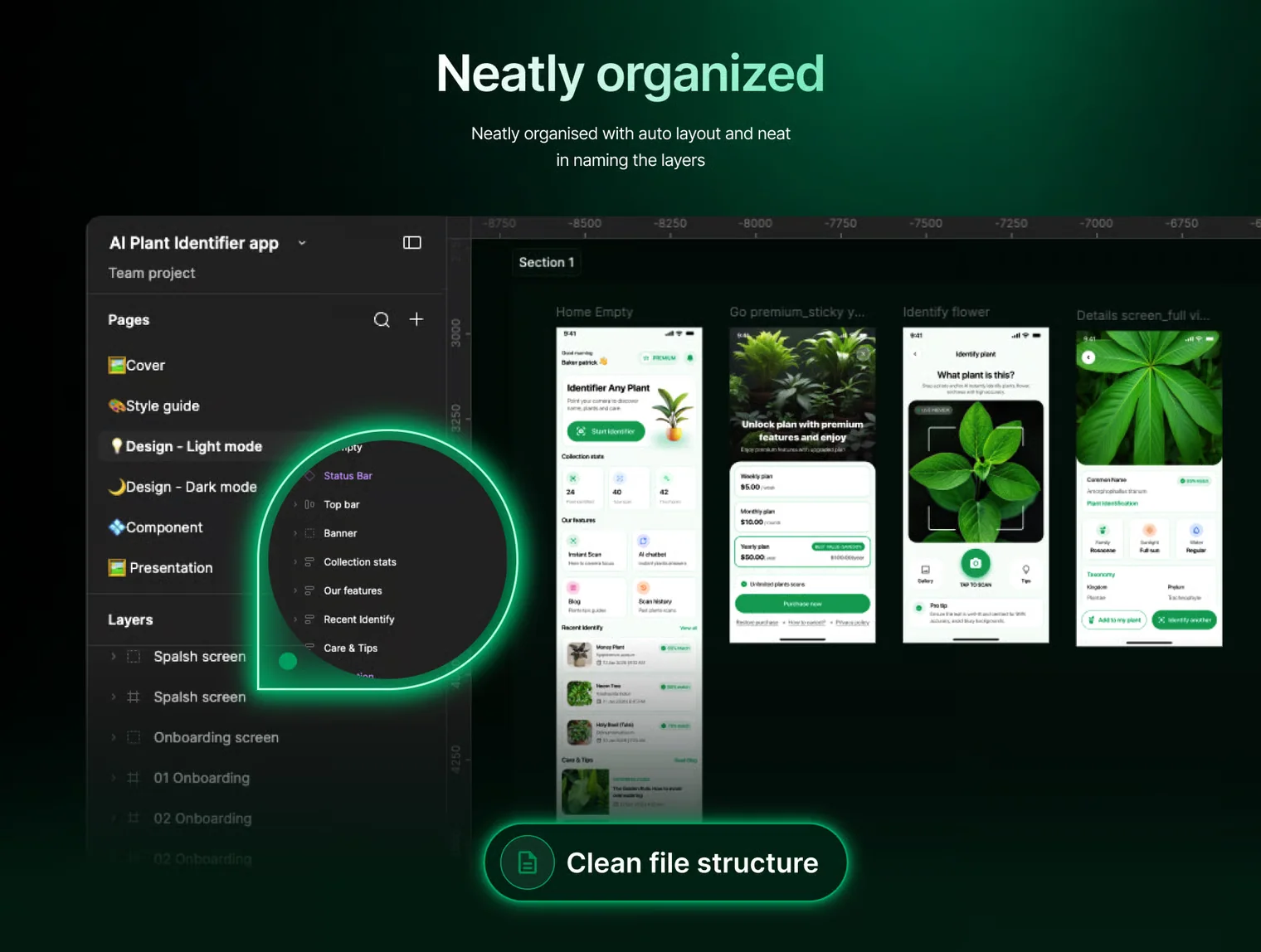Click the Restore purchase link

[757, 622]
